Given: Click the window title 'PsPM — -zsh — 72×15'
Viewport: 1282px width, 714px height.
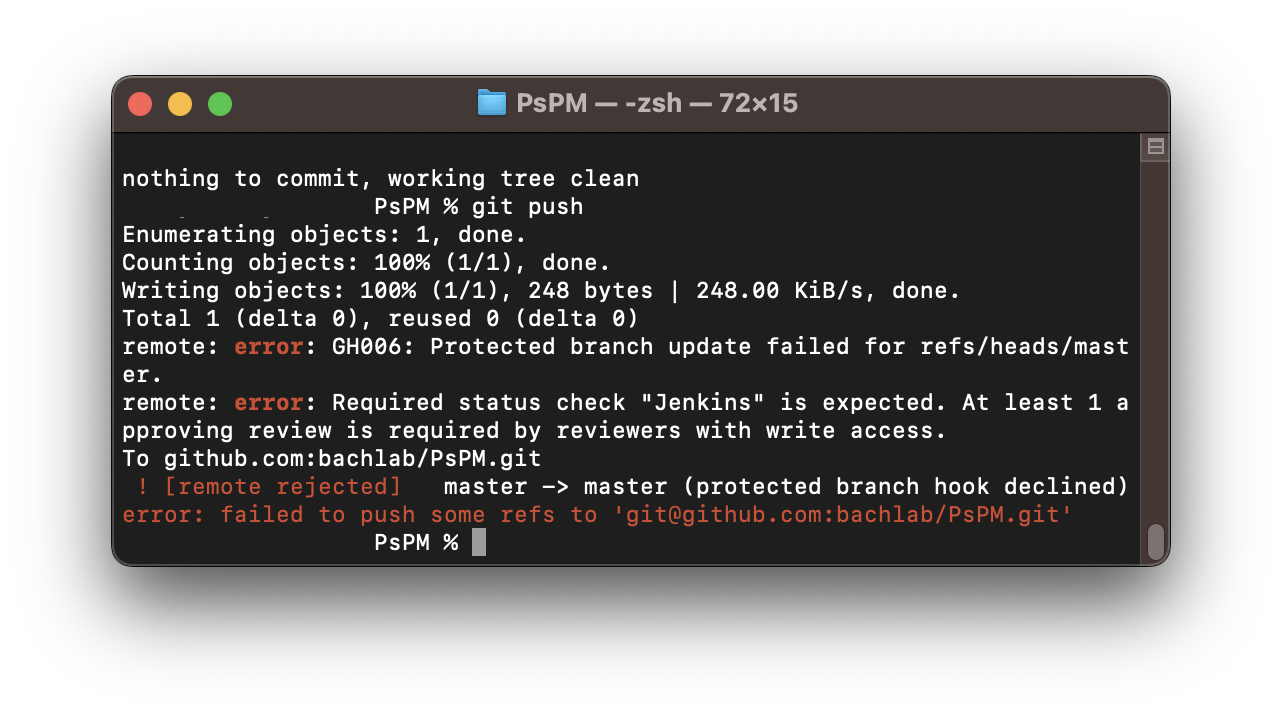Looking at the screenshot, I should point(655,103).
